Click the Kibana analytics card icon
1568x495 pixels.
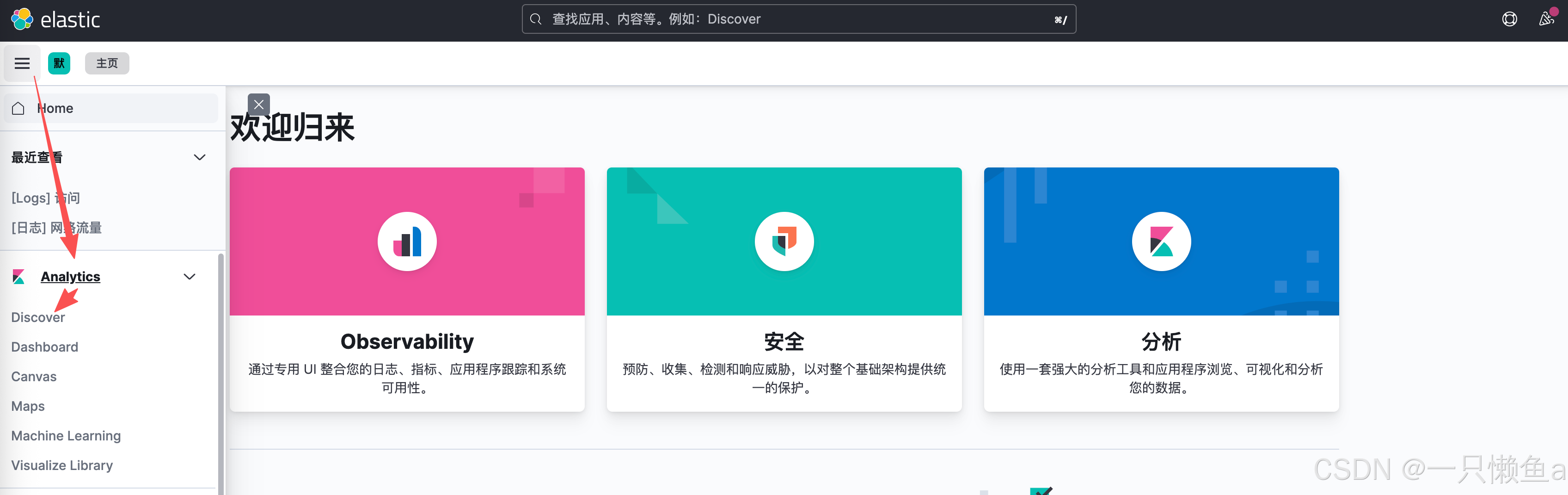click(x=1161, y=241)
